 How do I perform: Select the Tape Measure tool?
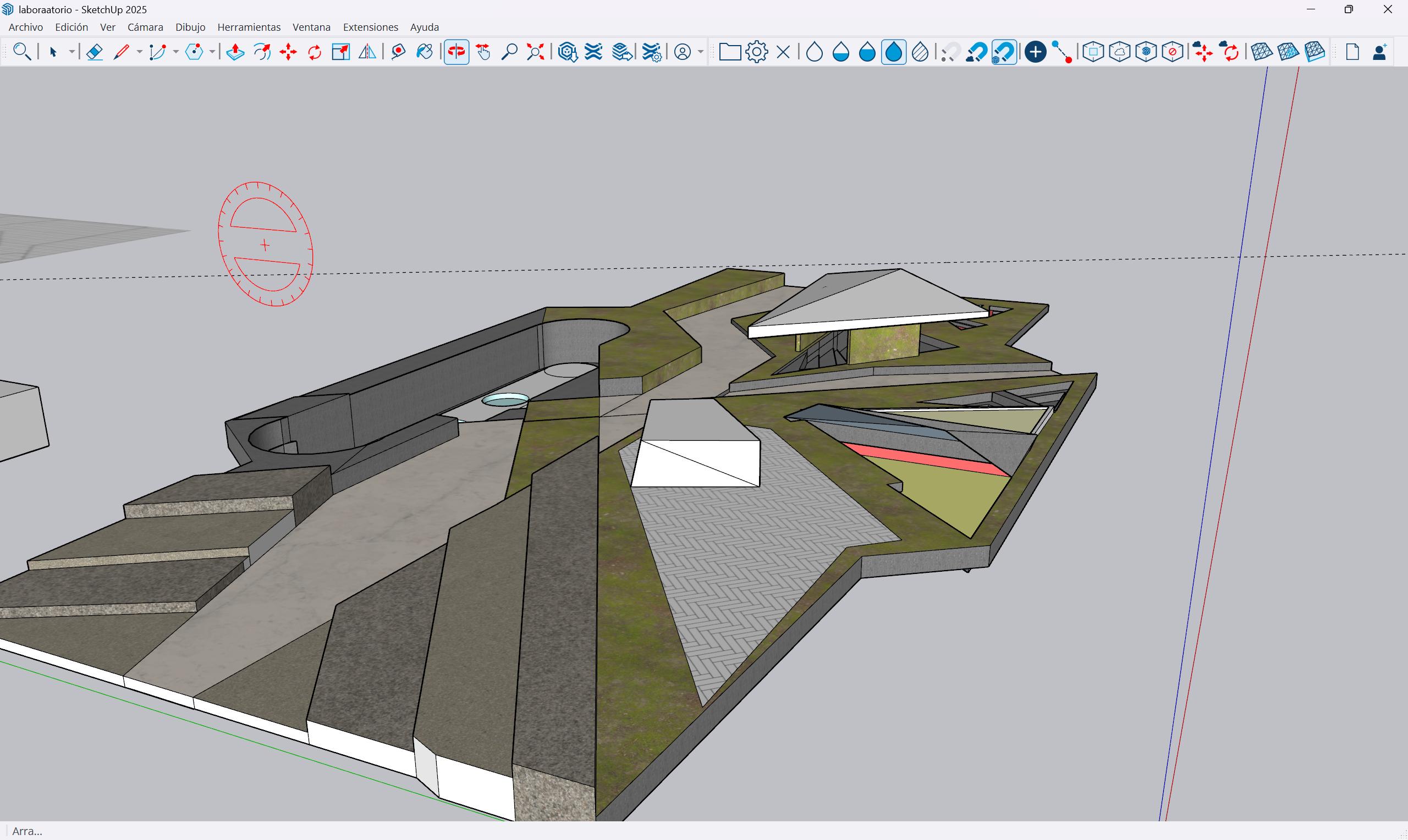click(398, 52)
